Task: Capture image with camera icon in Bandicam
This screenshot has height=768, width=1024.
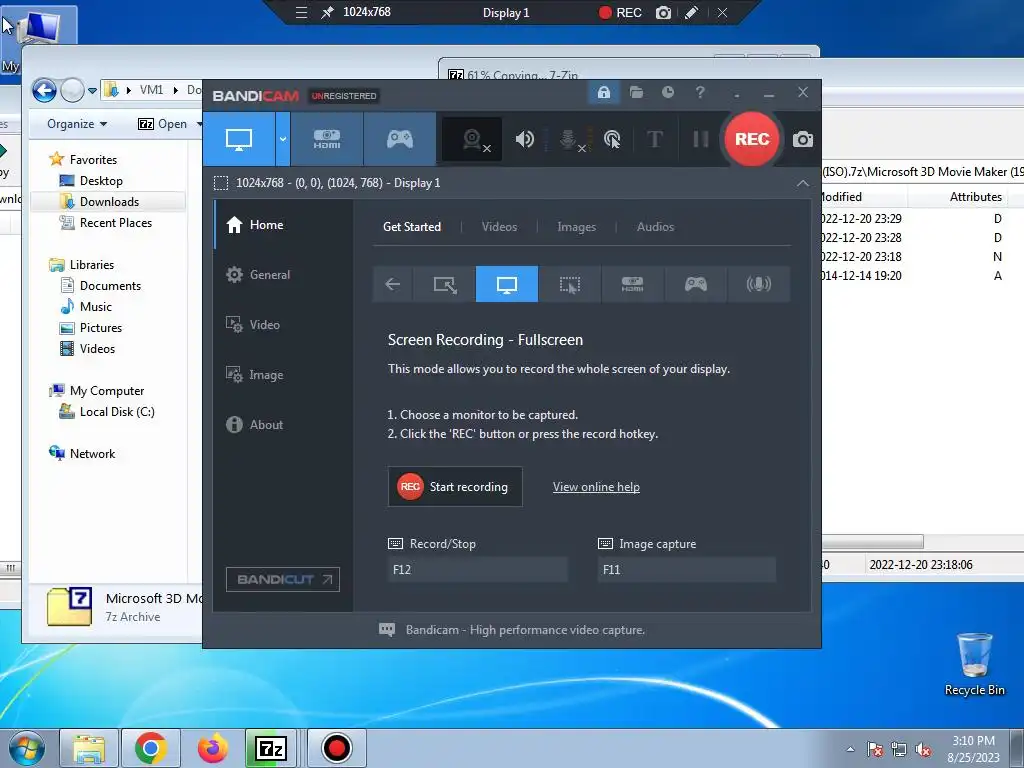Action: 803,139
